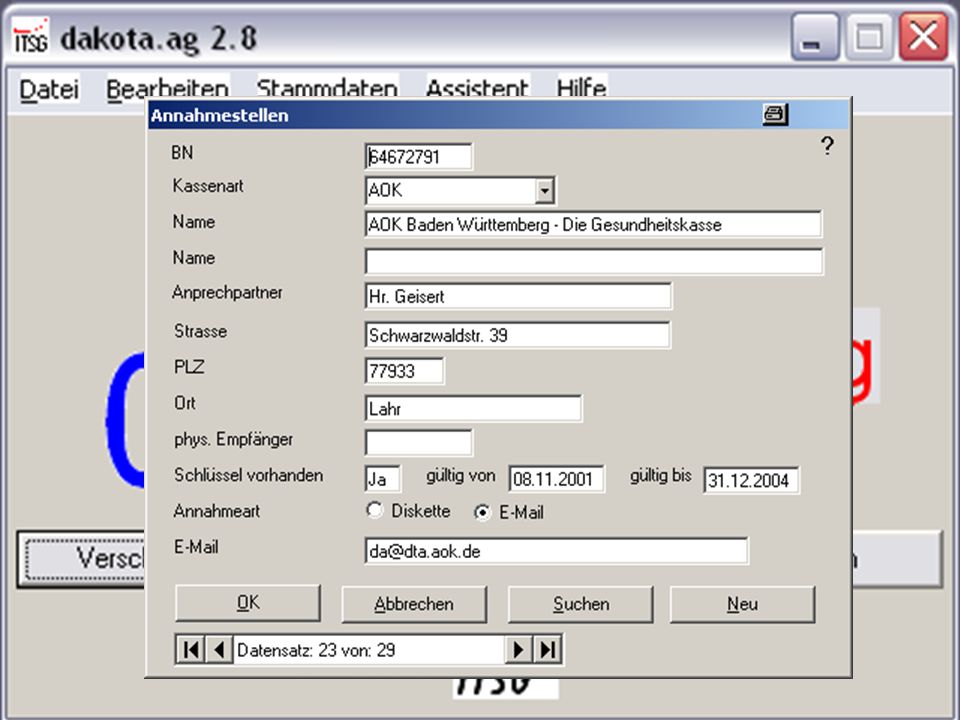
Task: Click the Schlüssel vorhanden field
Action: pos(383,478)
